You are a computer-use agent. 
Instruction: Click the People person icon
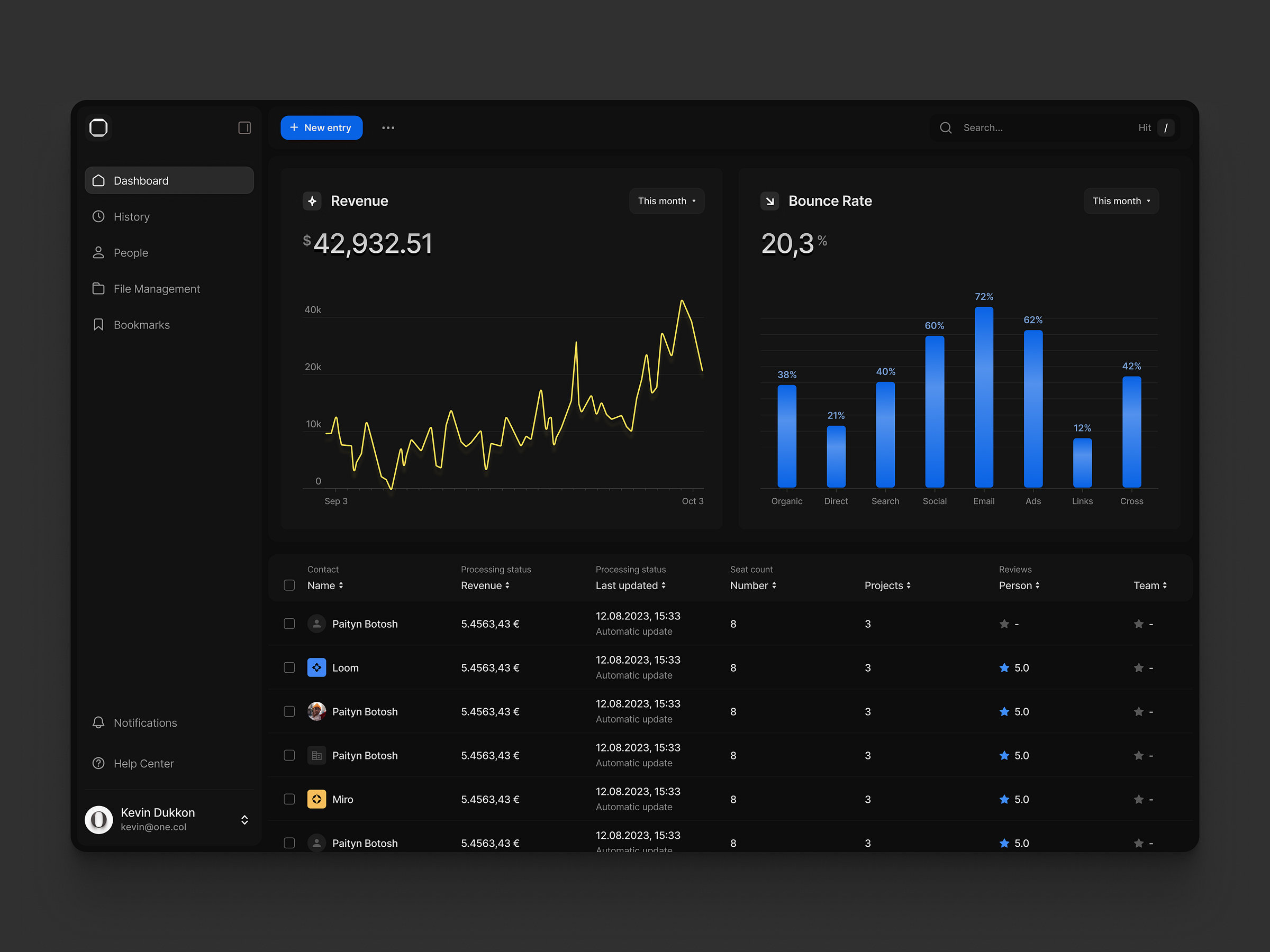click(99, 252)
